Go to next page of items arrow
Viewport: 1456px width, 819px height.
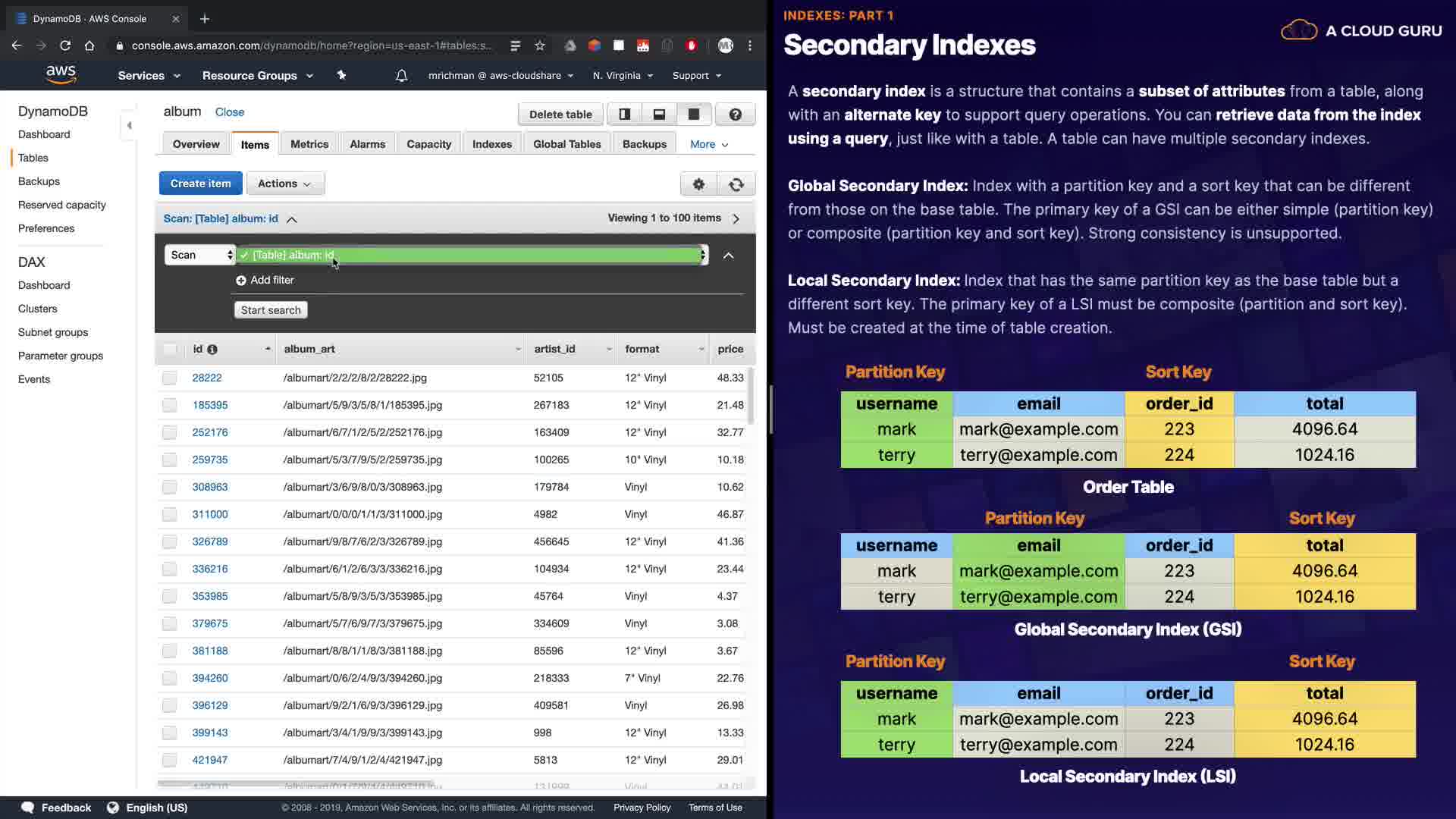(736, 218)
